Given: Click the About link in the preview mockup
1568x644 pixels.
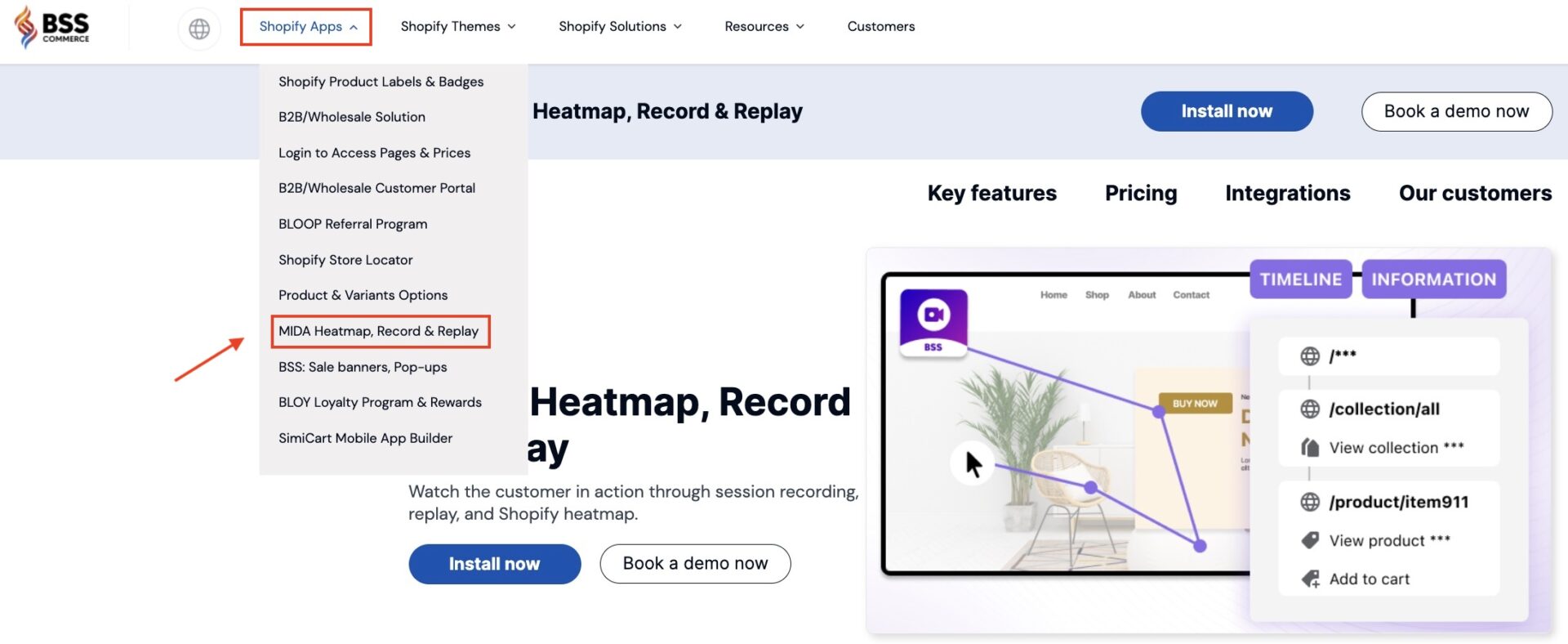Looking at the screenshot, I should (x=1142, y=295).
